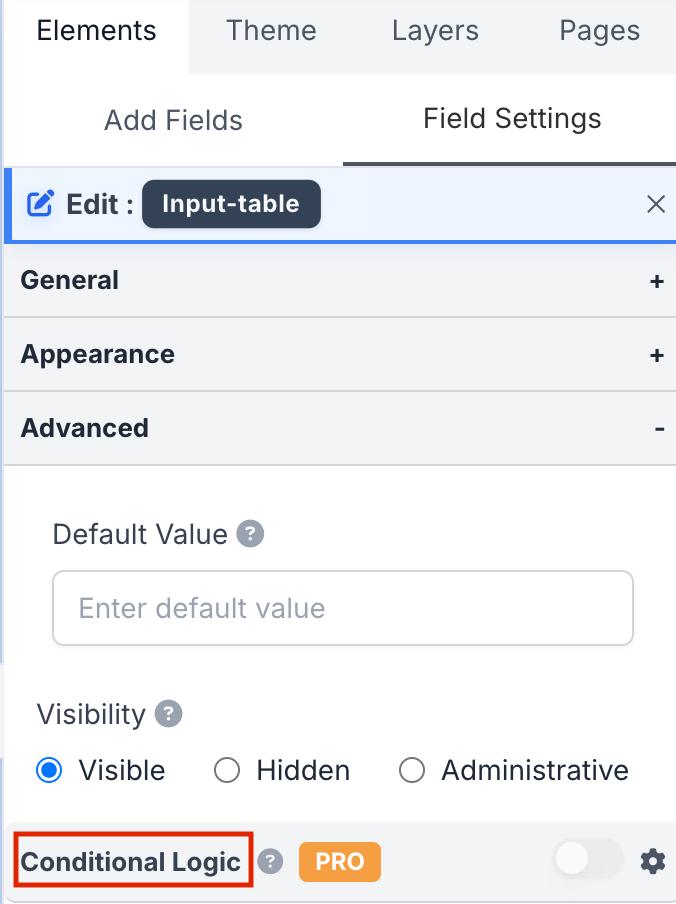The width and height of the screenshot is (676, 904).
Task: Click the default value input field
Action: click(342, 608)
